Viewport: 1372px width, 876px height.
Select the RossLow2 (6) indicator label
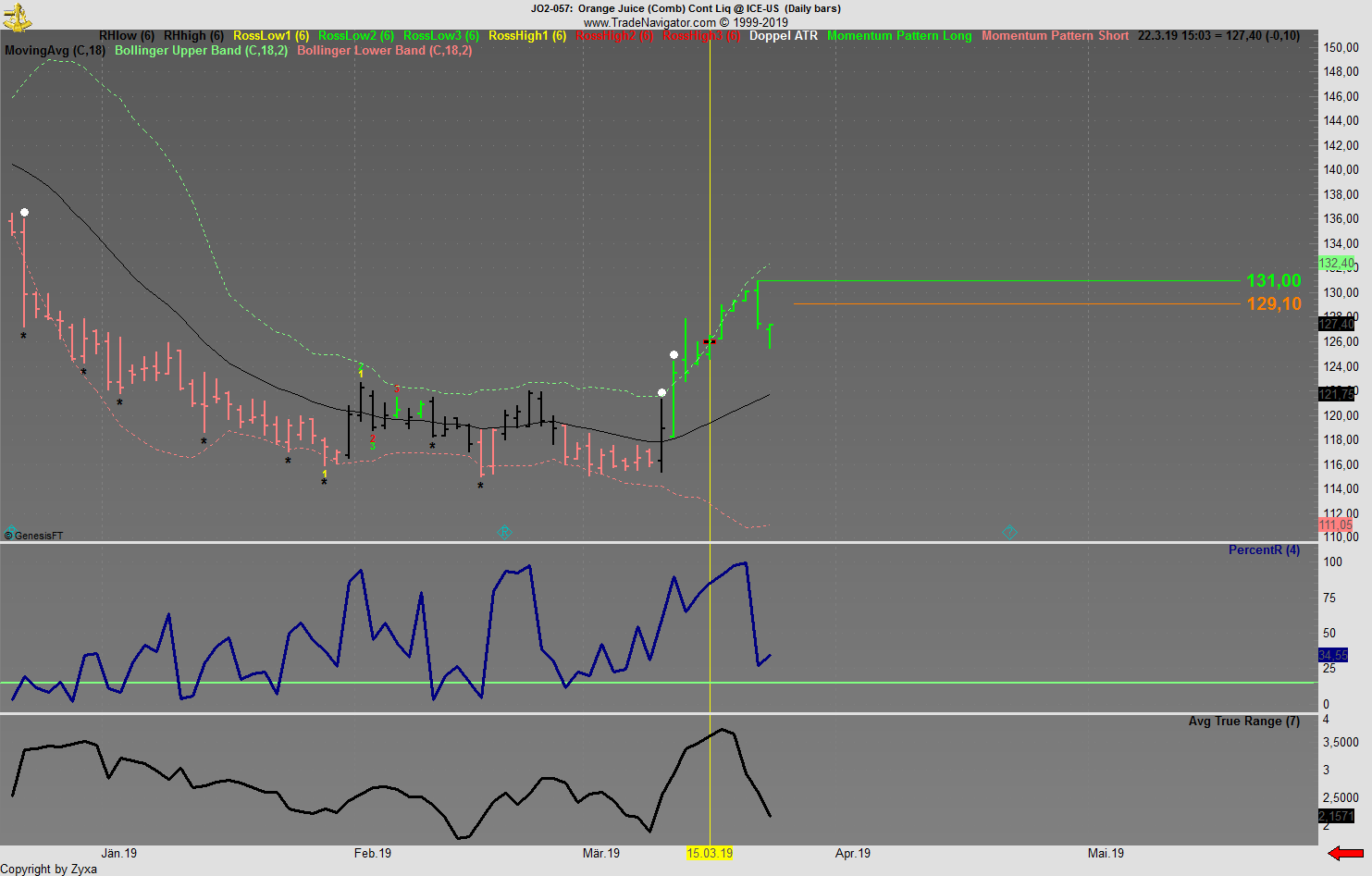coord(356,36)
